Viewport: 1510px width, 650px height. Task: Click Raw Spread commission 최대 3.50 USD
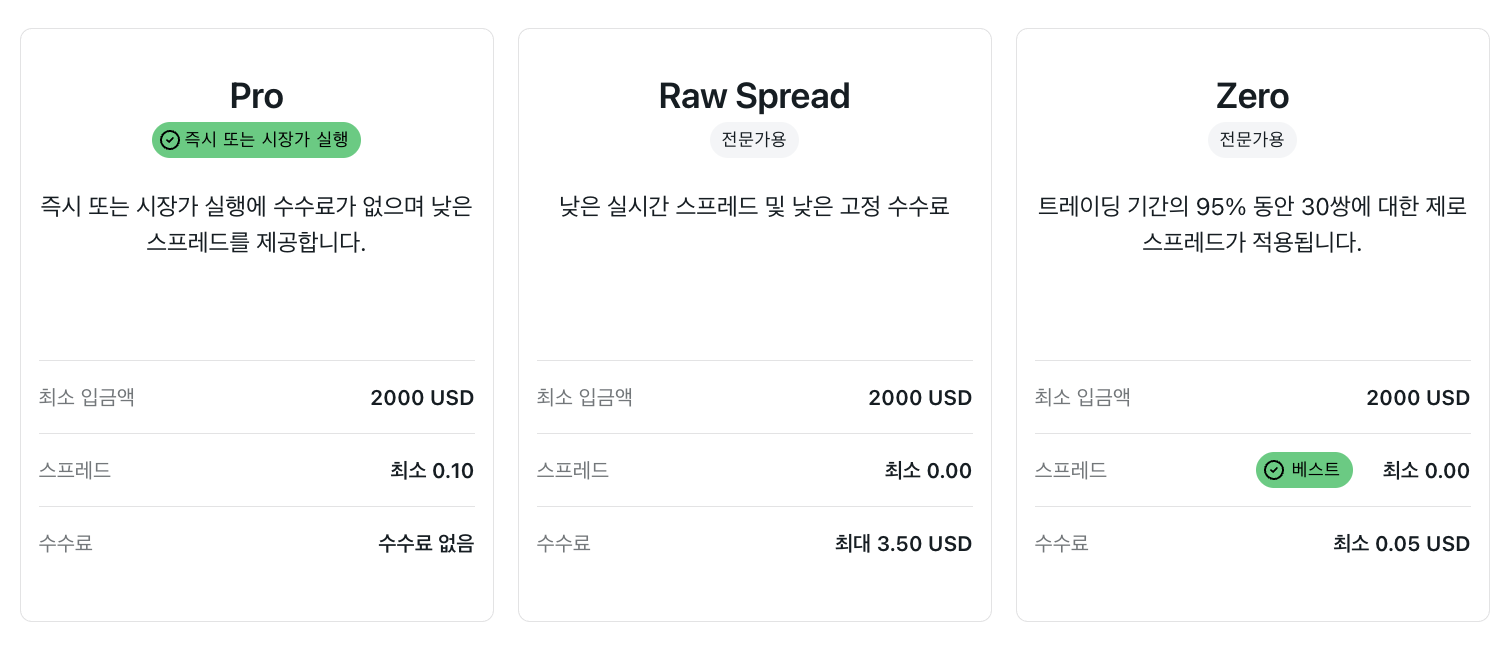904,544
